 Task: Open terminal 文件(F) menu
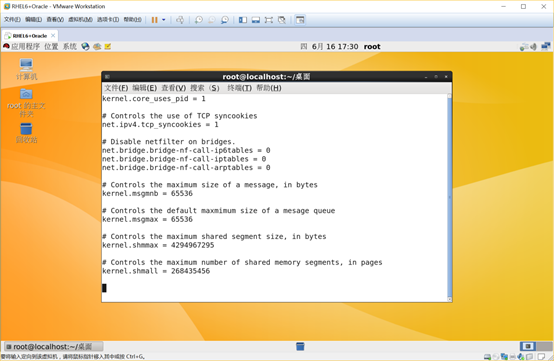[116, 88]
